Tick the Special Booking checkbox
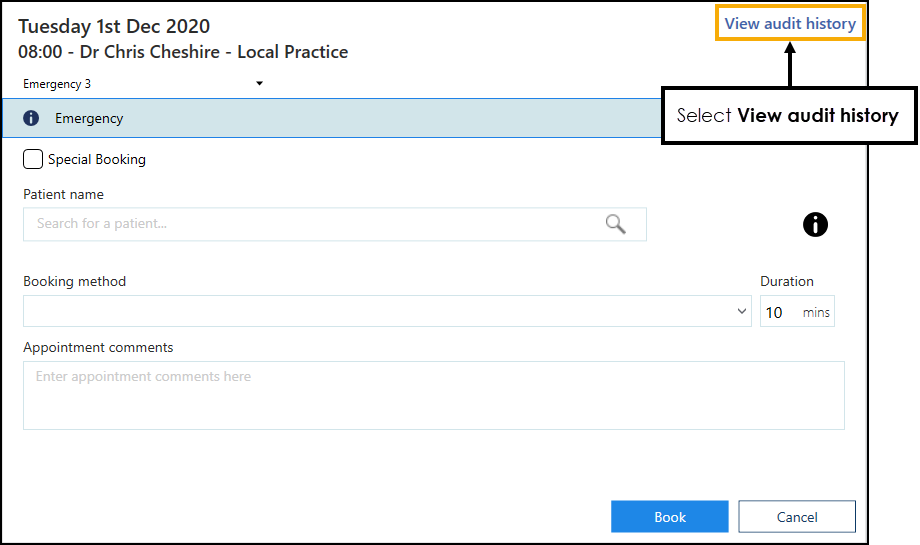The image size is (920, 545). (x=33, y=159)
